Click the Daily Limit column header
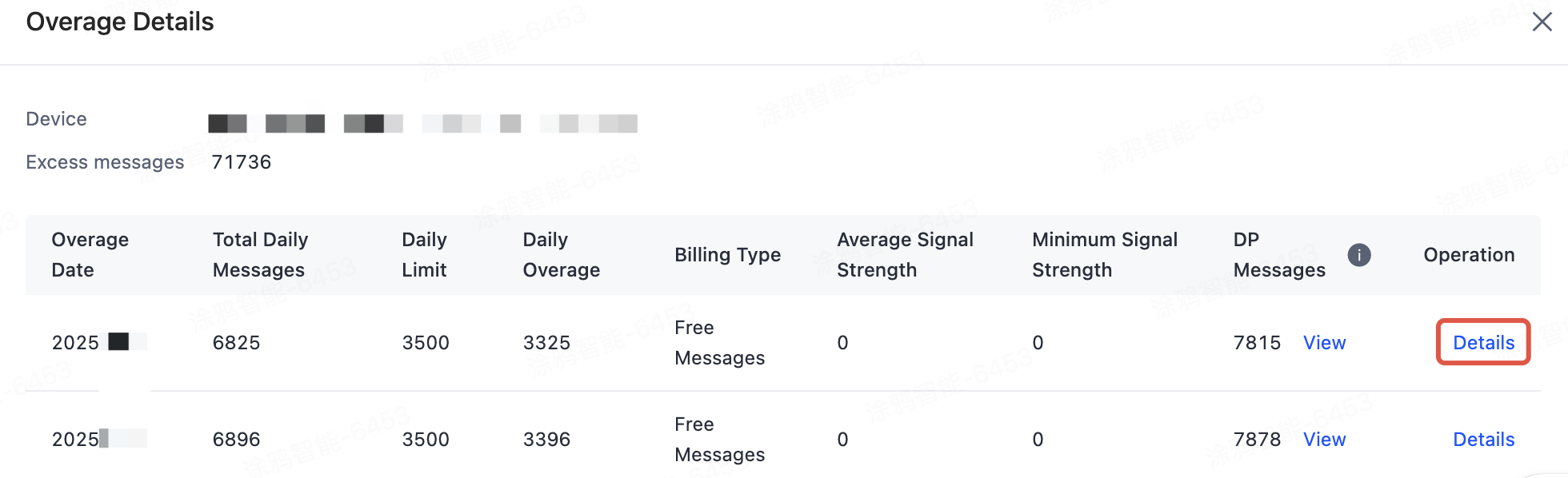Screen dimensions: 1568x478 [x=424, y=255]
